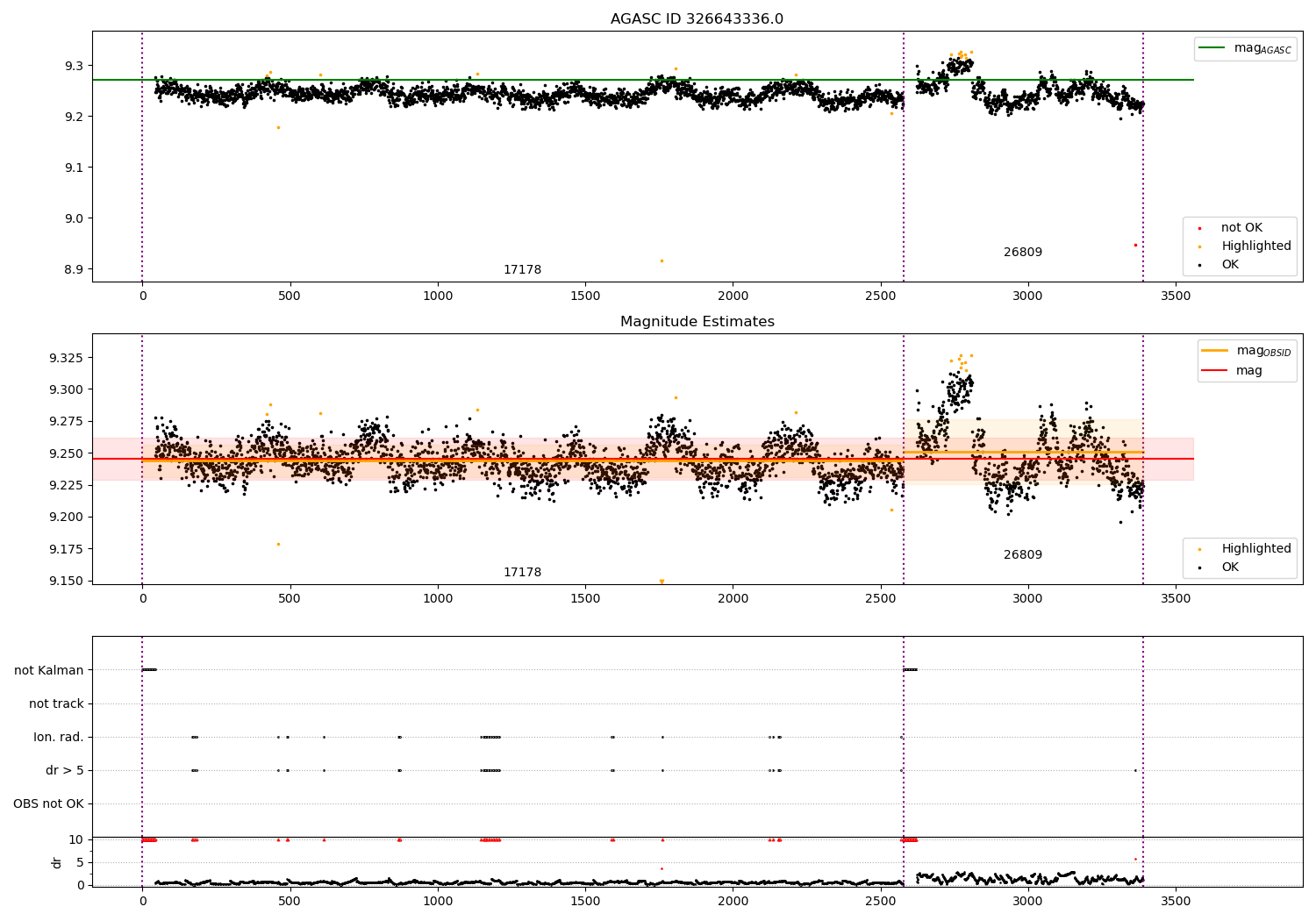
Task: Click the red 'mag' legend line in middle plot
Action: 1214,371
